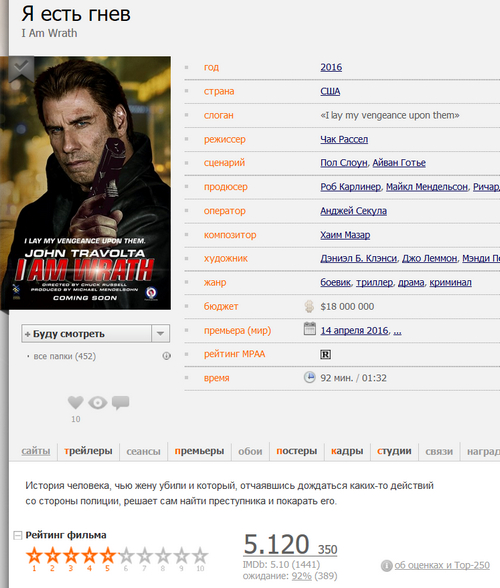
Task: Open the info icon beside все папки
Action: coord(166,356)
